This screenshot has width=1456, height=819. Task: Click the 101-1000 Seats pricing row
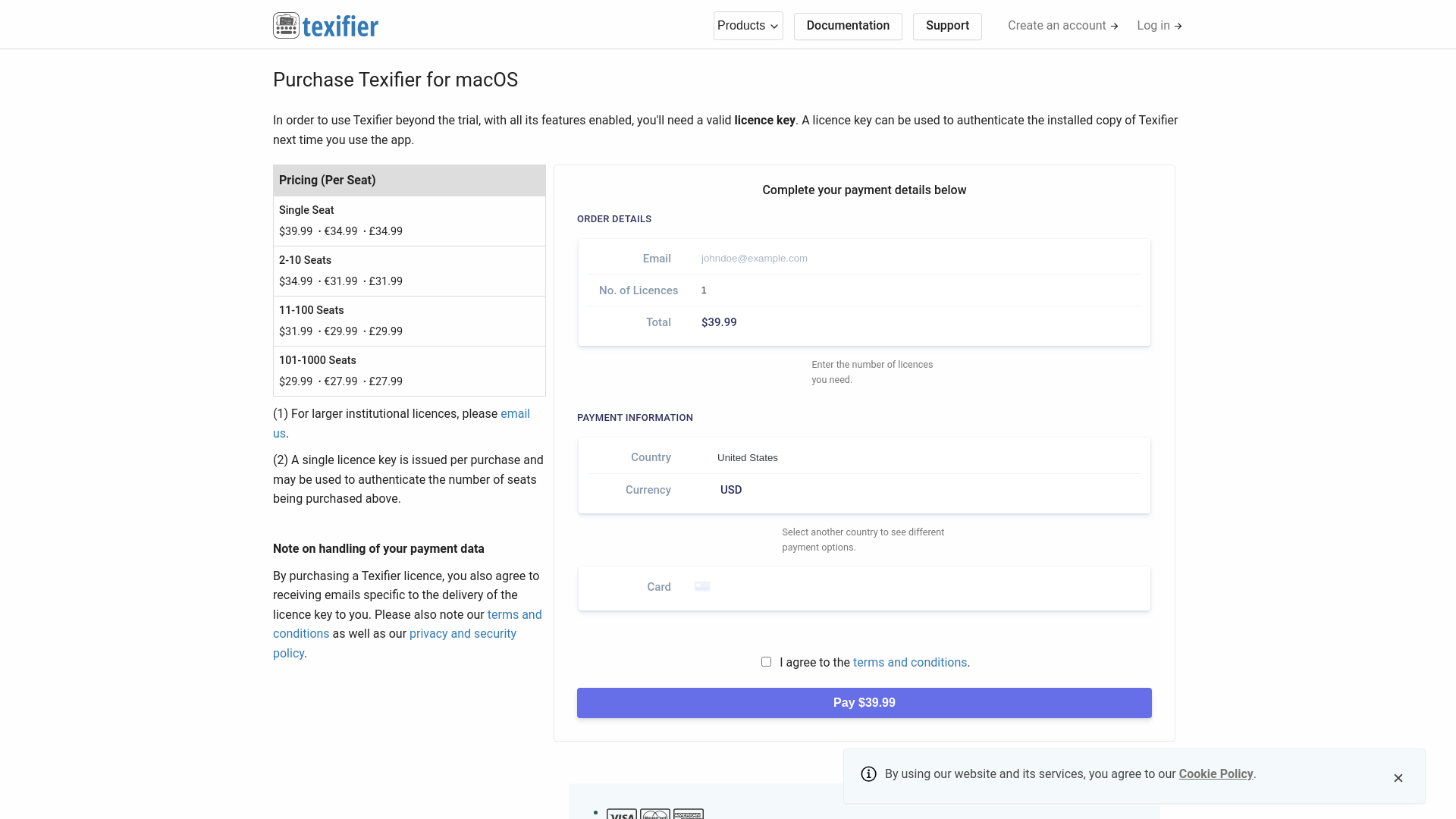tap(409, 372)
